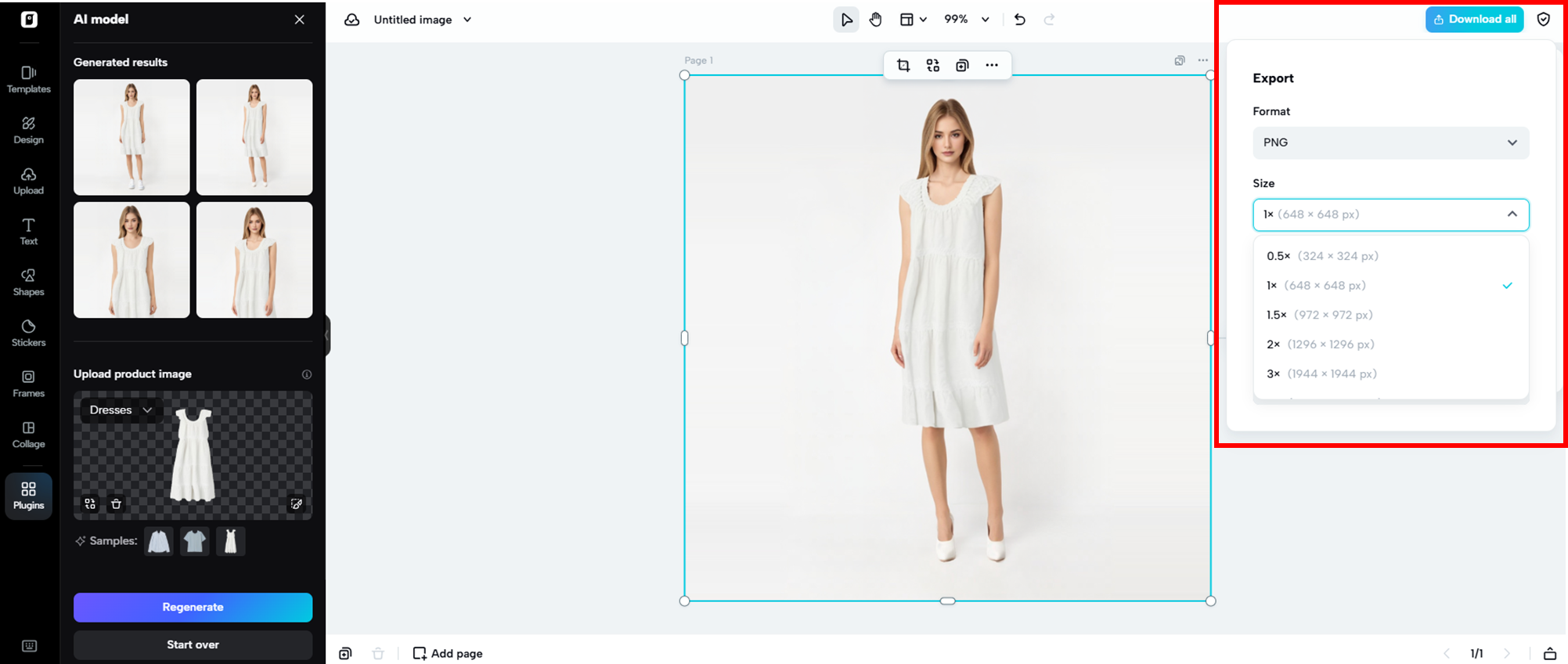The height and width of the screenshot is (664, 1568).
Task: Open Page 1 more options menu
Action: (x=1203, y=60)
